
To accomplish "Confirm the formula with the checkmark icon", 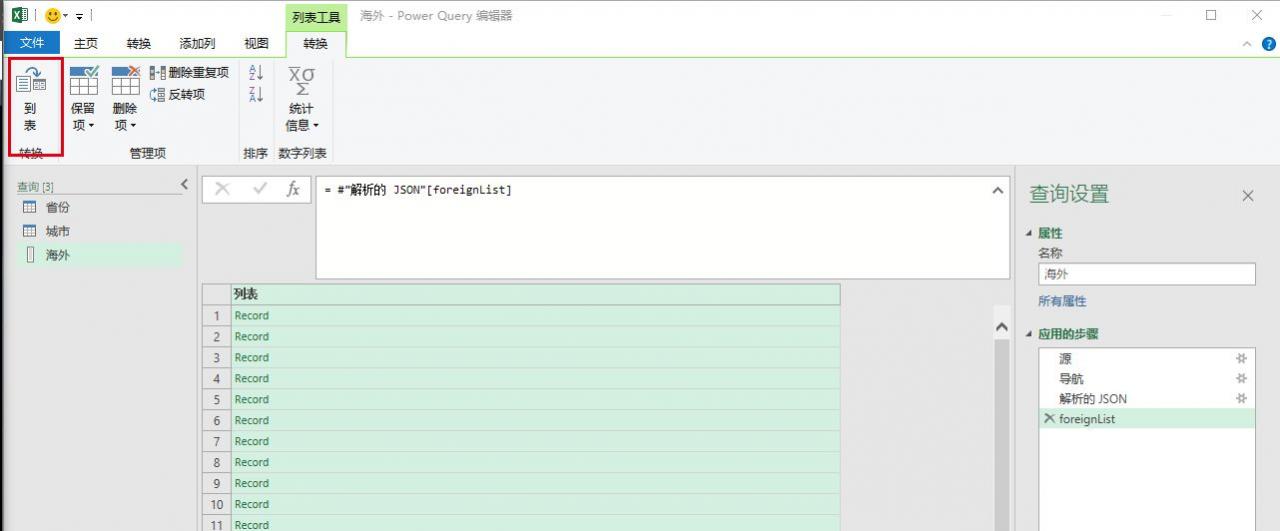I will click(x=260, y=189).
